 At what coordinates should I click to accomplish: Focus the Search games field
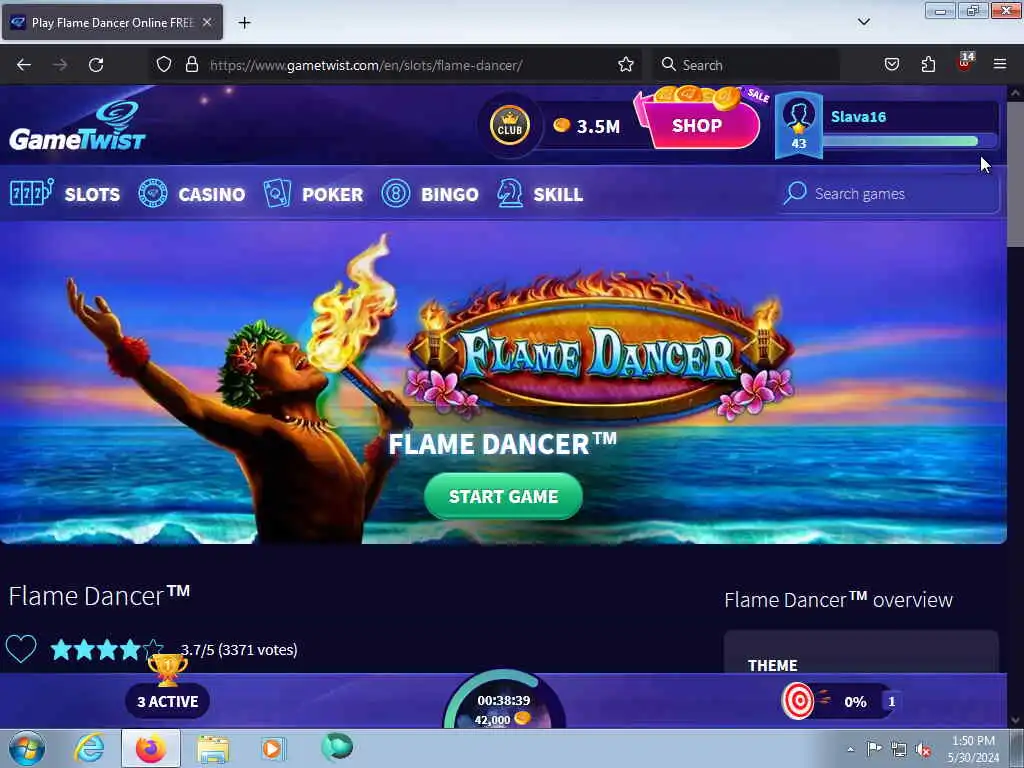click(889, 194)
